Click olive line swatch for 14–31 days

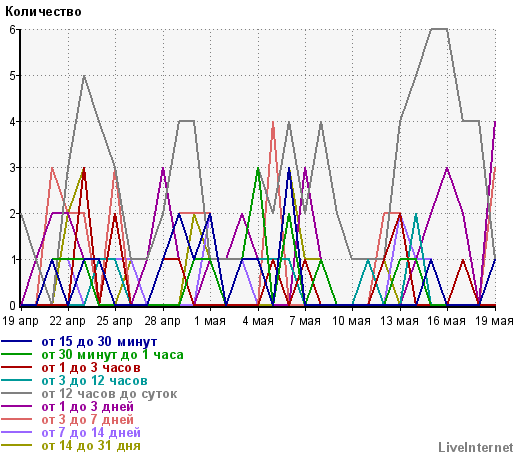(16, 445)
